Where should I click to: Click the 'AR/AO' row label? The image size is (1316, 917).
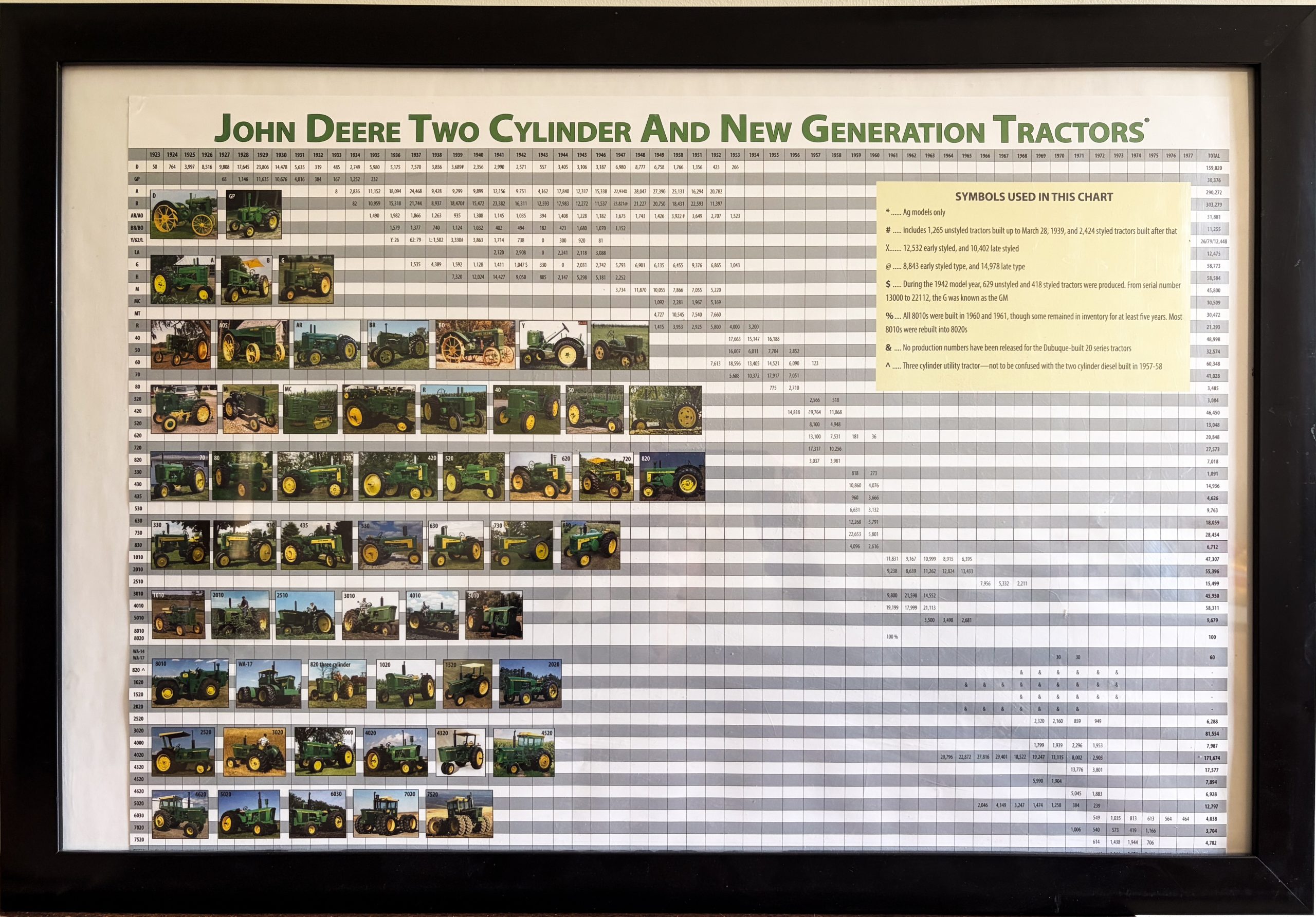click(137, 216)
